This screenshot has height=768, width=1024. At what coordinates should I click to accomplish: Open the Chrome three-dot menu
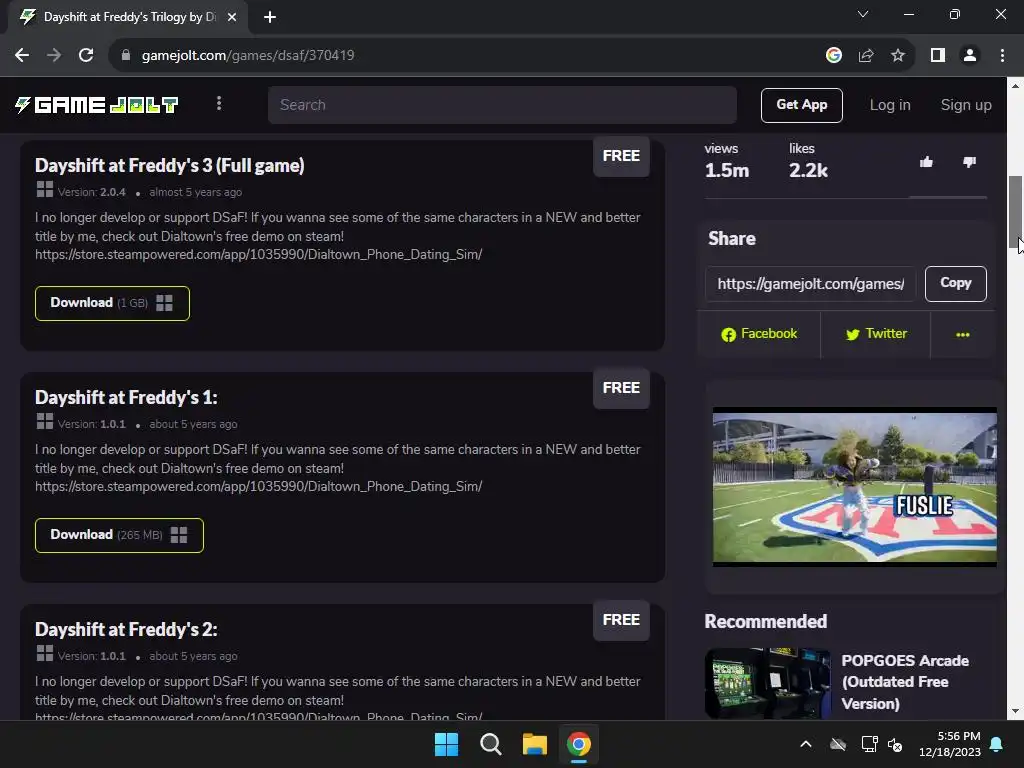click(x=1002, y=56)
